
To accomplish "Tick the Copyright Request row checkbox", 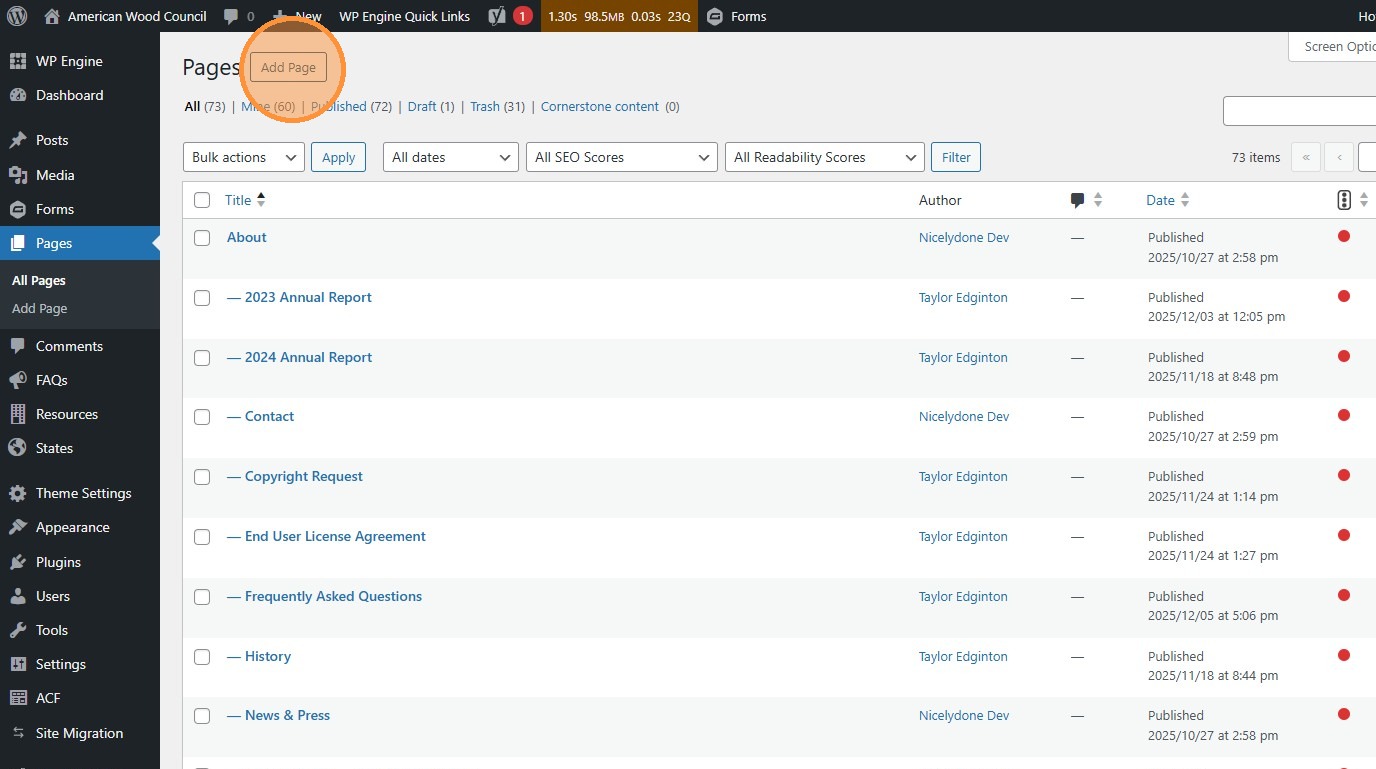I will coord(202,477).
